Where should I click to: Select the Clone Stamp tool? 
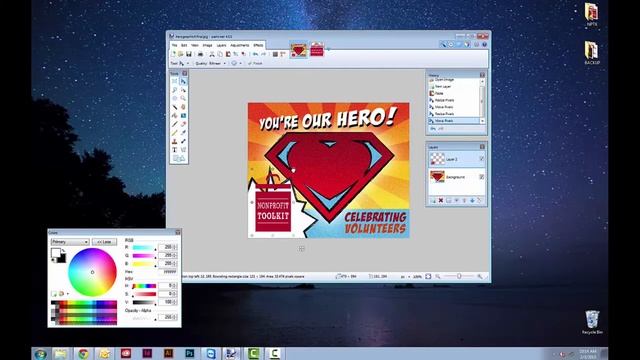tap(174, 141)
